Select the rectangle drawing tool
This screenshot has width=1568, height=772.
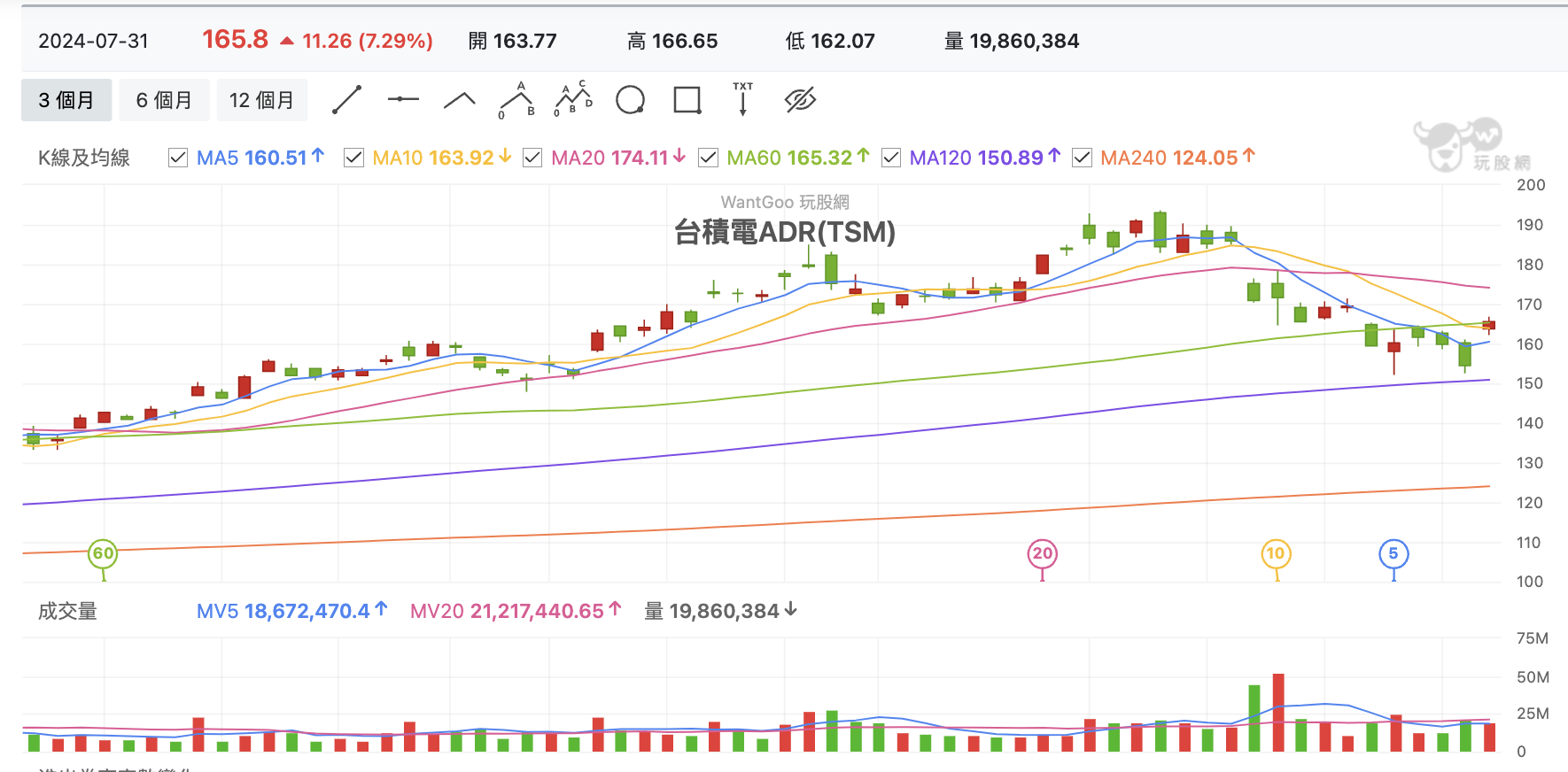[687, 100]
